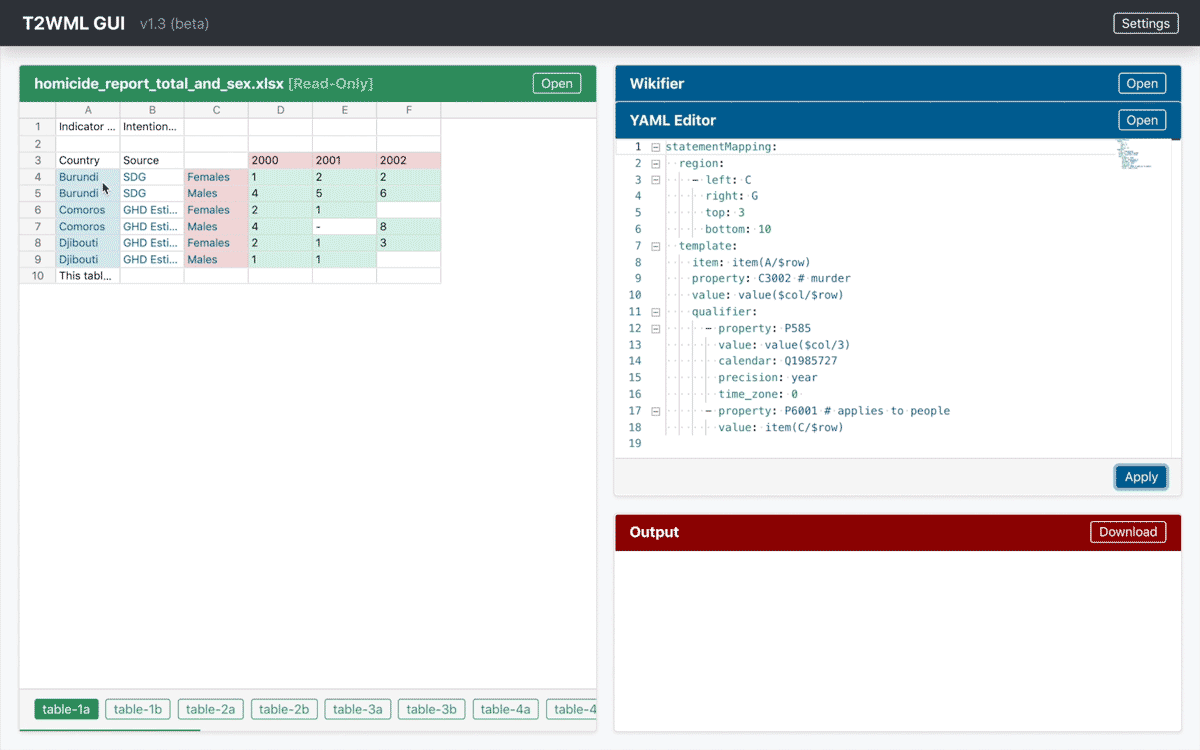Viewport: 1200px width, 750px height.
Task: Select the Burundi cell in row 5
Action: pyautogui.click(x=88, y=193)
